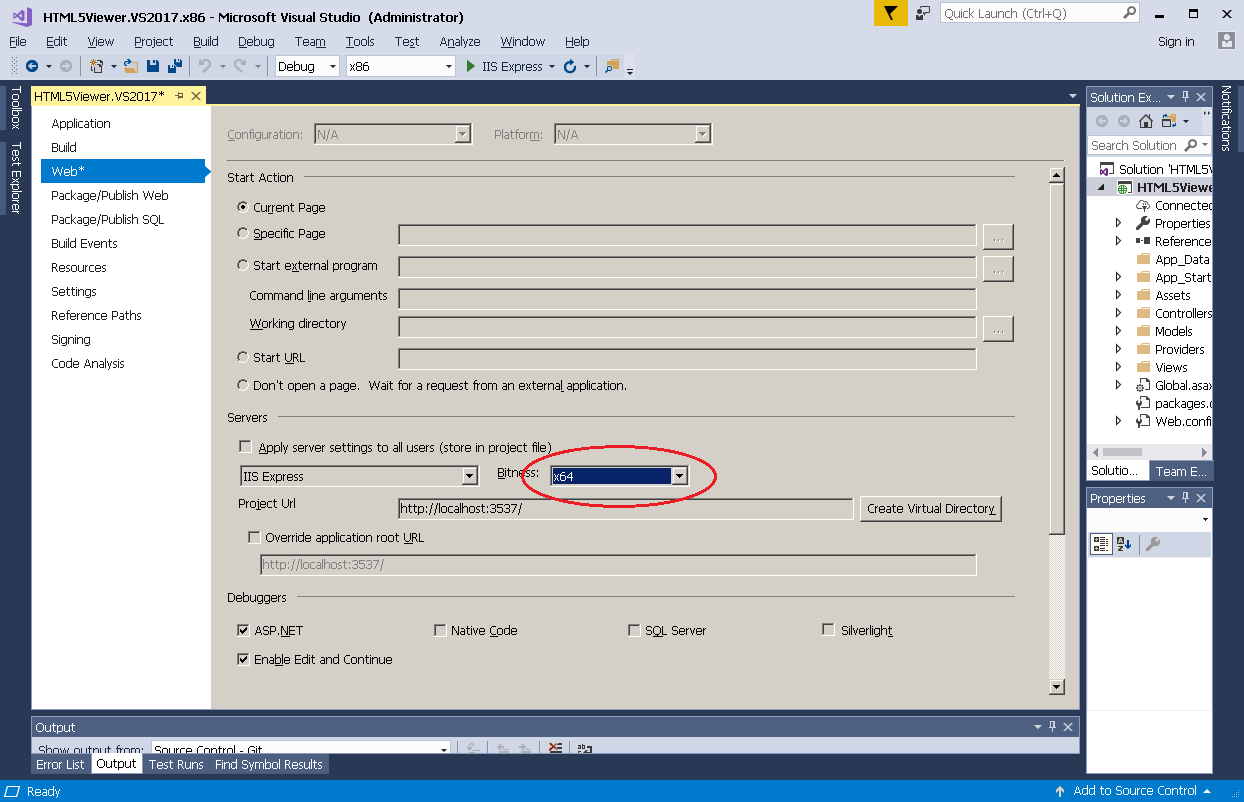Open the Bitness dropdown showing x64
The image size is (1244, 802).
click(679, 476)
